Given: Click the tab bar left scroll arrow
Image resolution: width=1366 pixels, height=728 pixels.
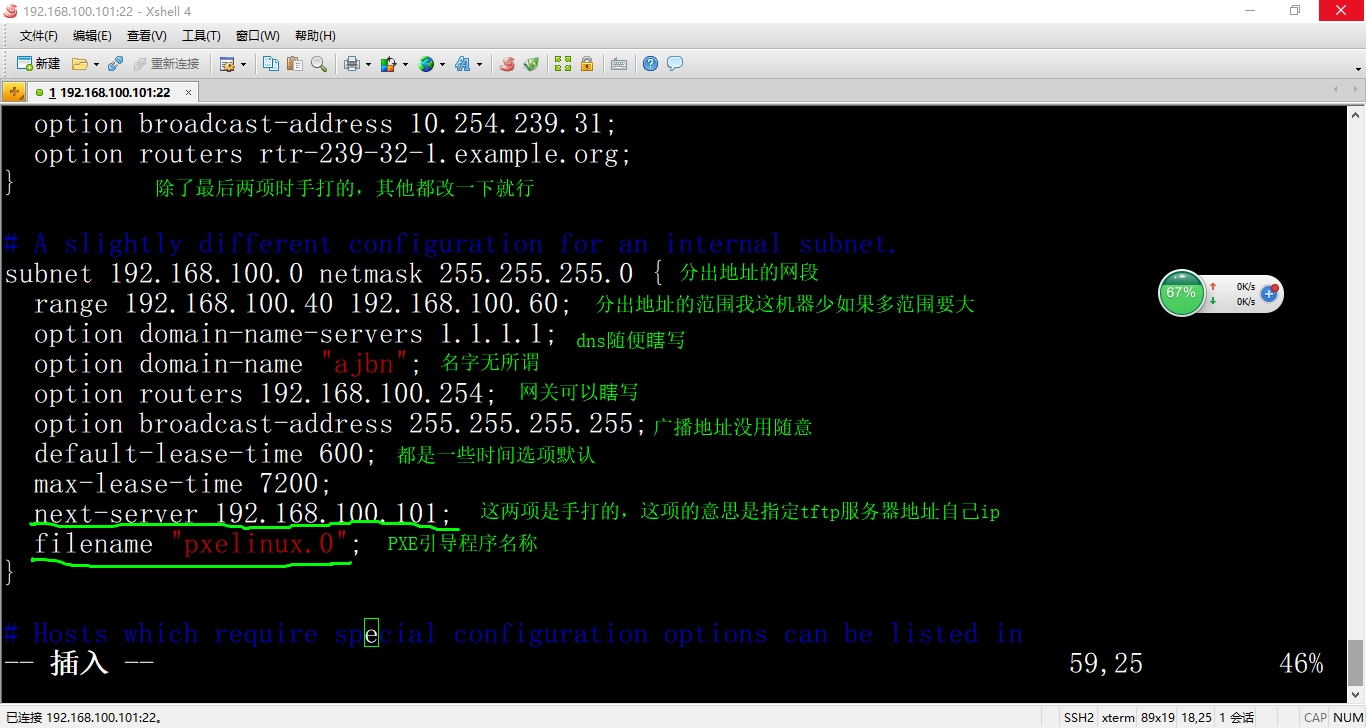Looking at the screenshot, I should coord(1337,91).
